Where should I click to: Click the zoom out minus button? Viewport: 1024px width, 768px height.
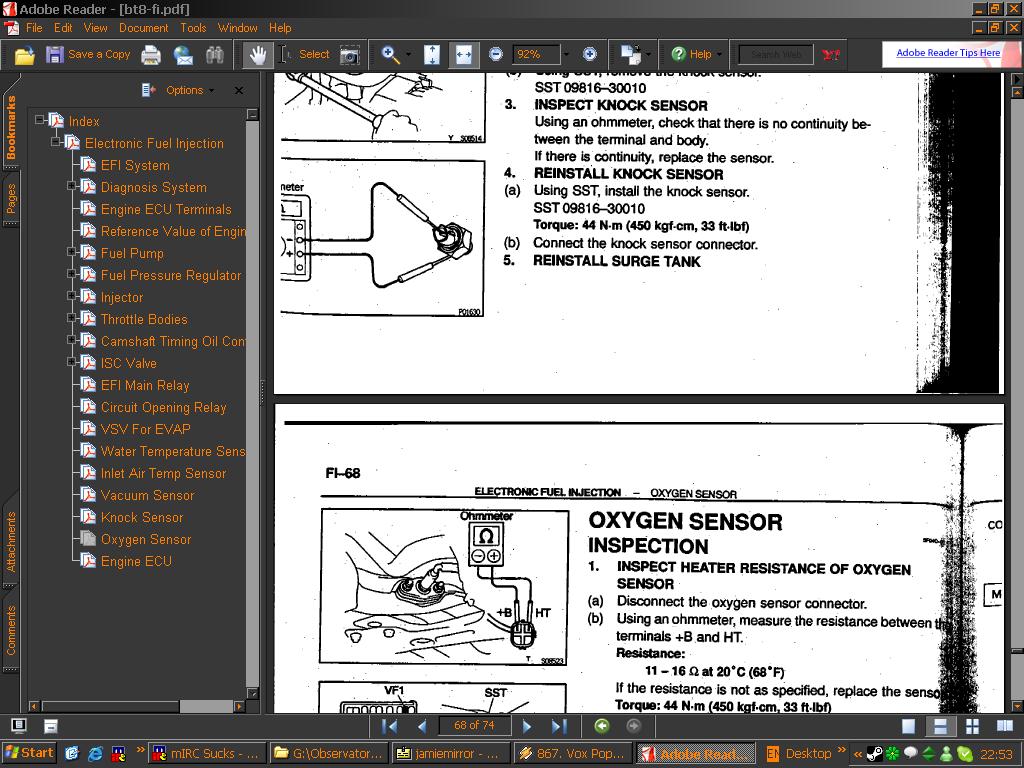496,55
